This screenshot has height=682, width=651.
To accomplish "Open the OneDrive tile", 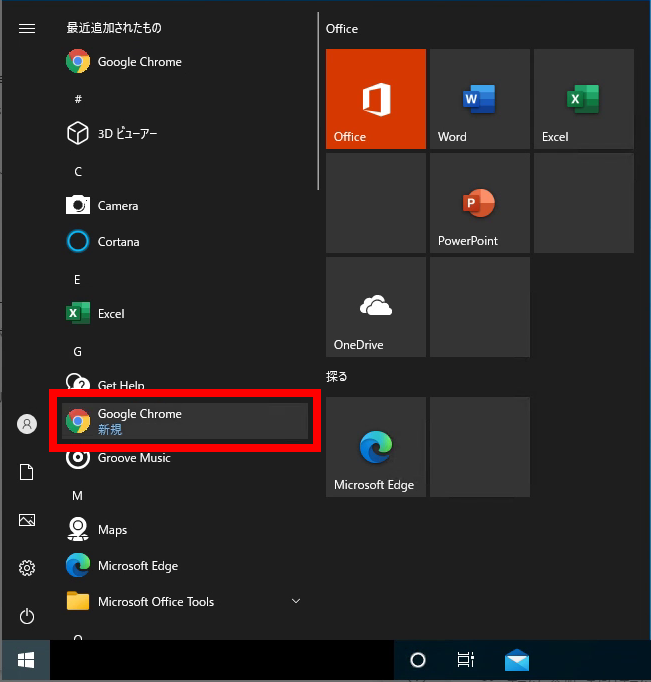I will [x=376, y=307].
